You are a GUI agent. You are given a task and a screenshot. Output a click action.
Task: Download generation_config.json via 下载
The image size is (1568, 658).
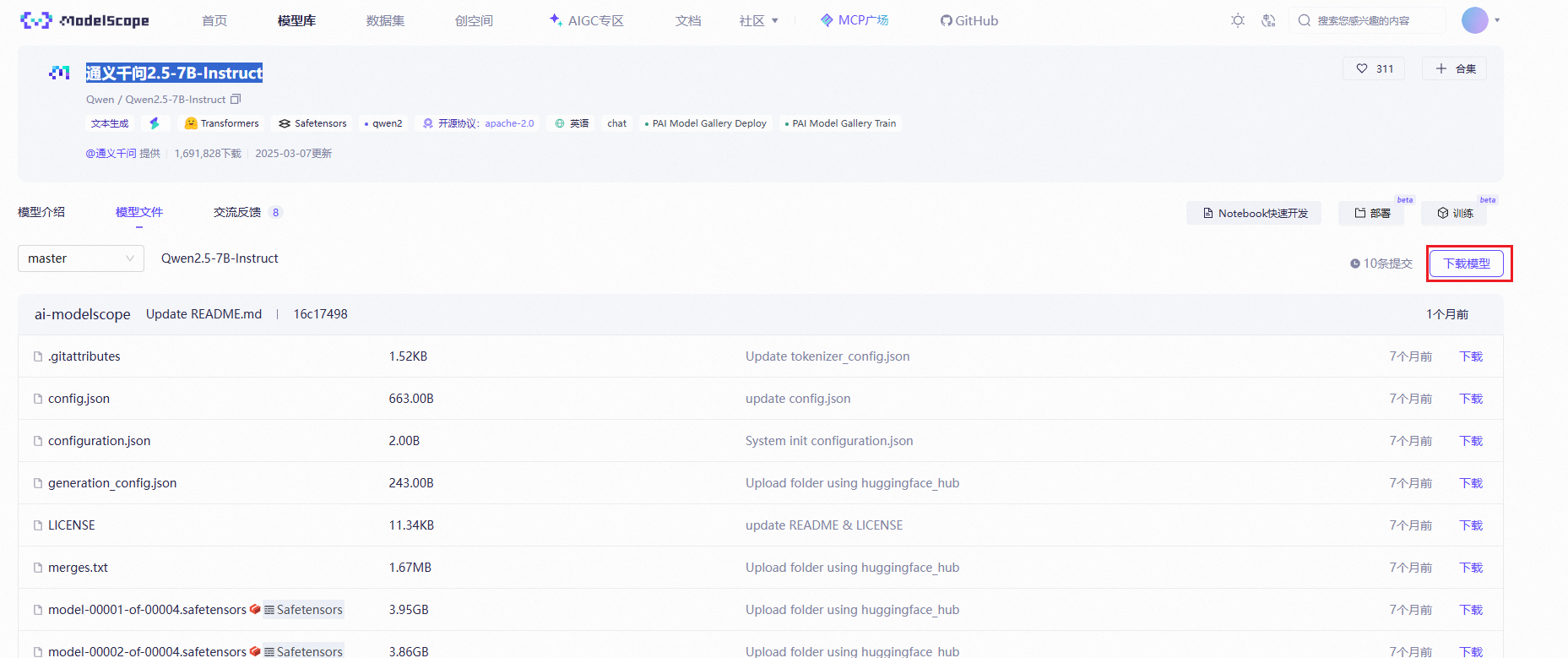pyautogui.click(x=1471, y=483)
